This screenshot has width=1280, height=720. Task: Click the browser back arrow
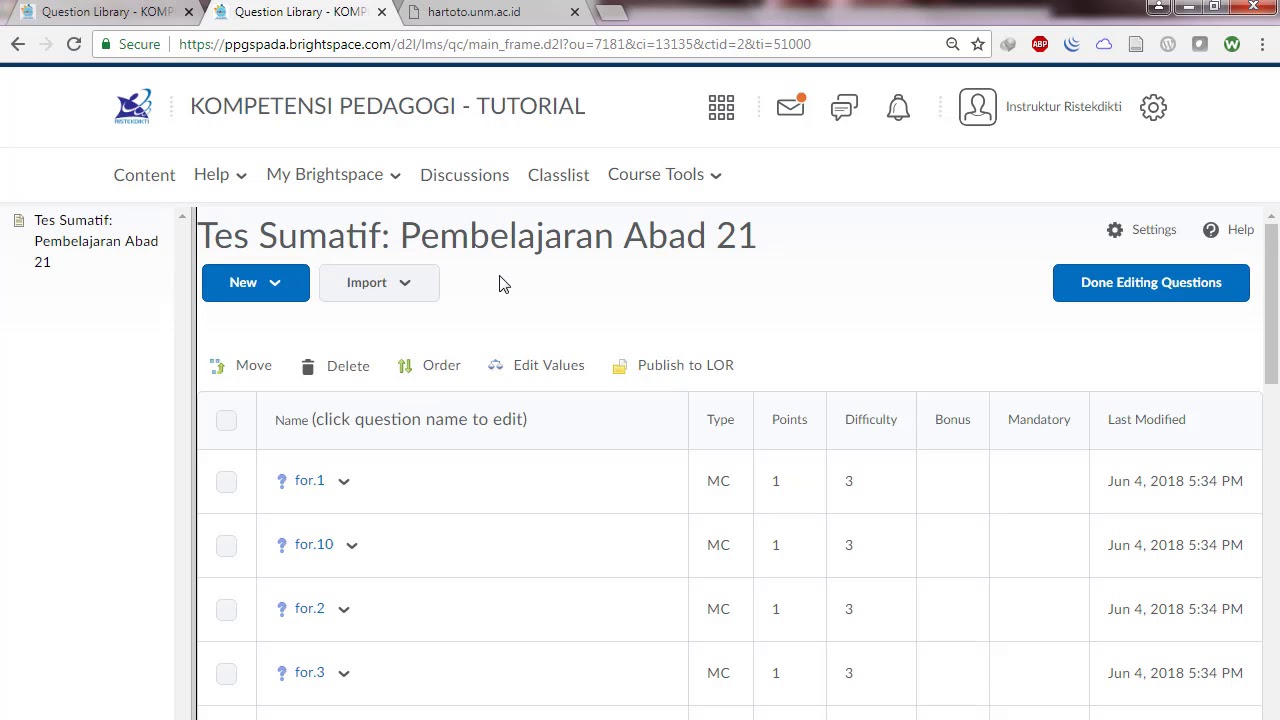click(18, 44)
